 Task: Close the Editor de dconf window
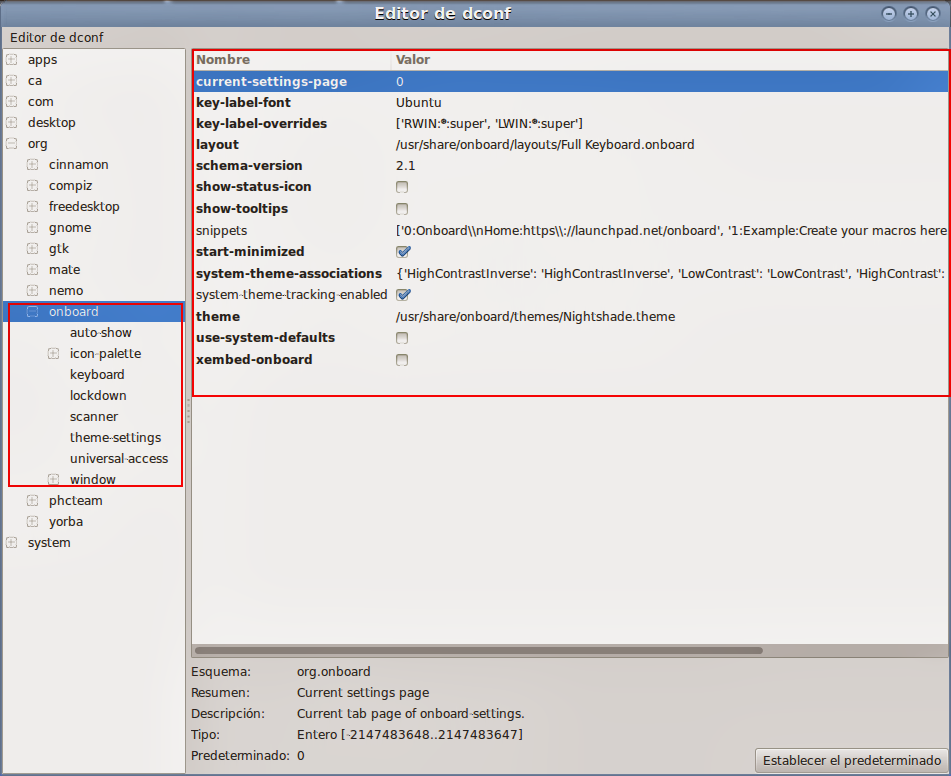click(x=933, y=13)
